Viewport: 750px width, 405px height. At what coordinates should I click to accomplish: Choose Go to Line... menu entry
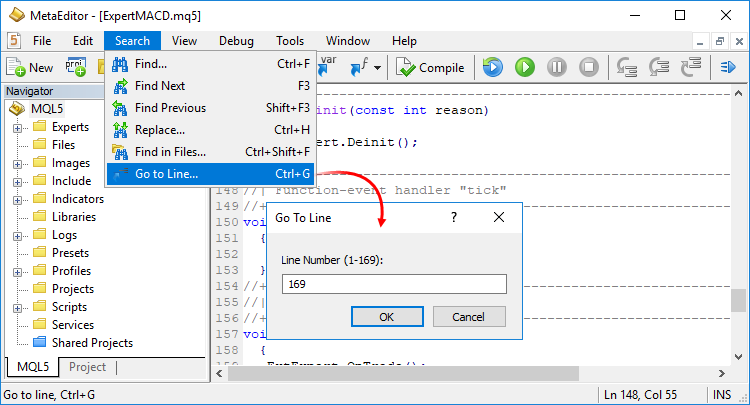pyautogui.click(x=210, y=174)
